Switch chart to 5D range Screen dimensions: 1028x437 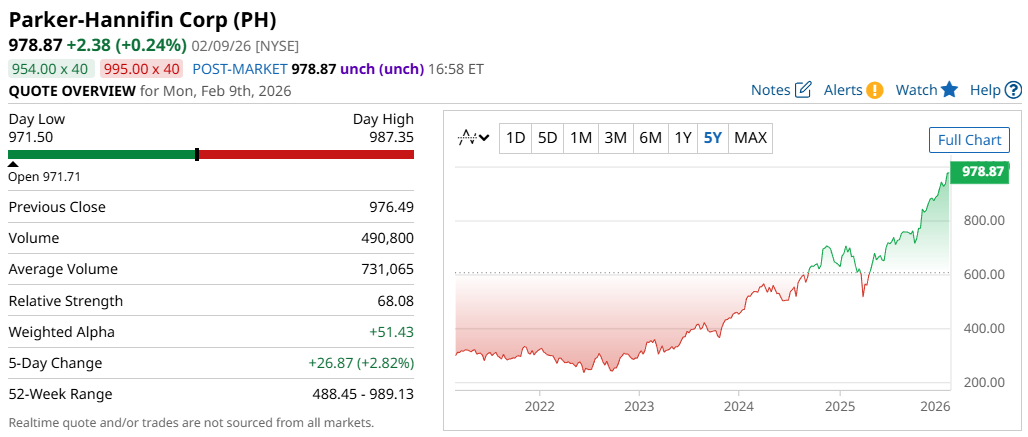[x=547, y=138]
